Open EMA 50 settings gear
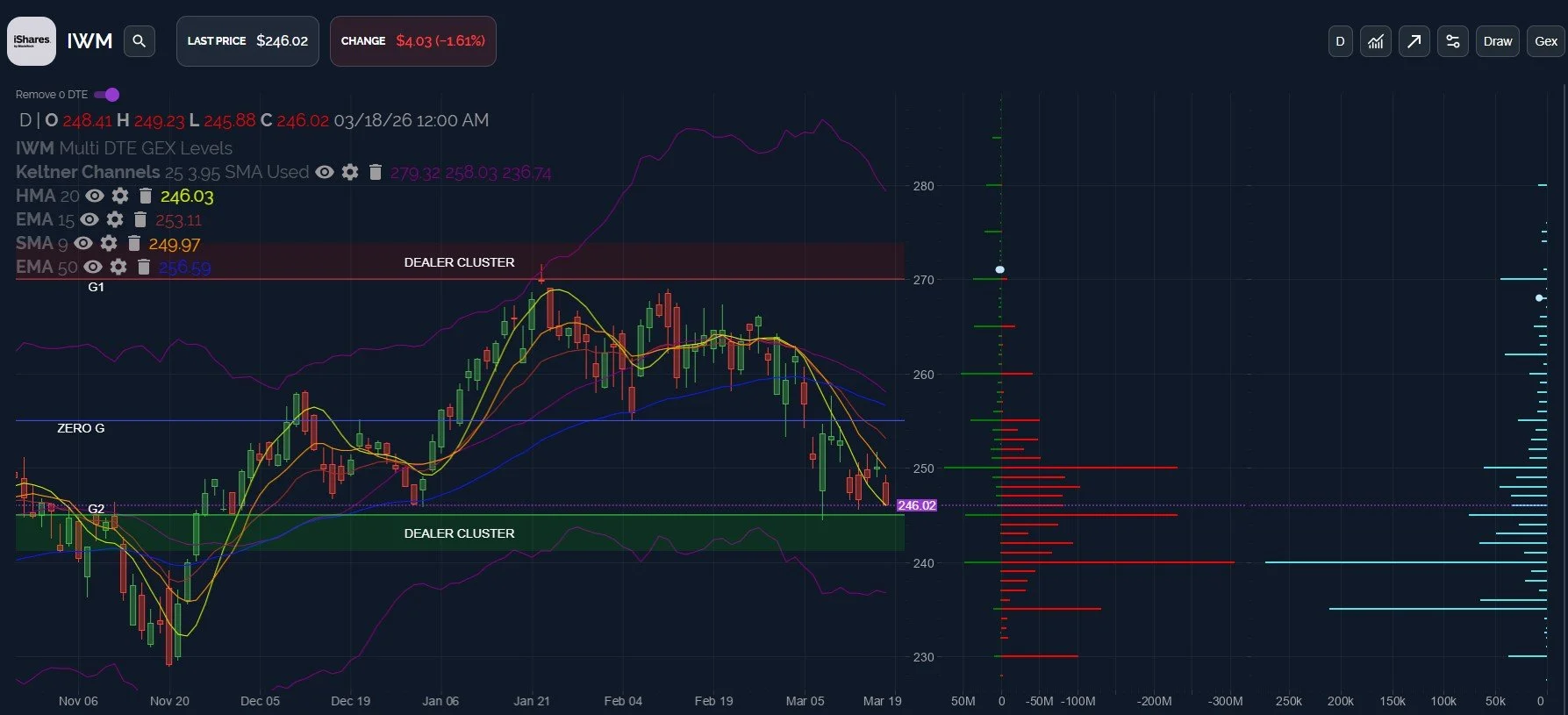Screen dimensions: 1568x715 [x=118, y=267]
